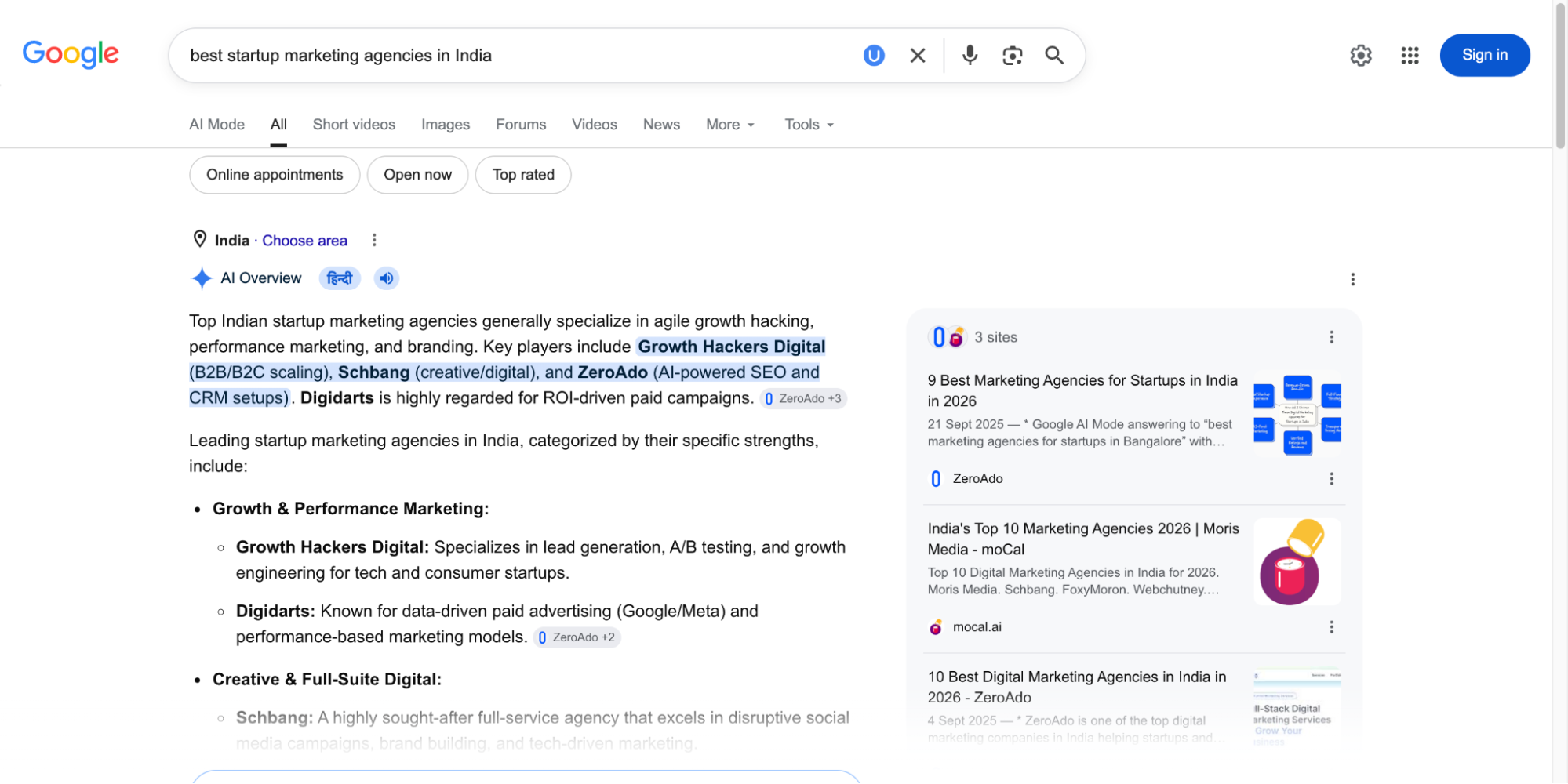Open Search by image camera icon
The image size is (1568, 784).
(x=1013, y=55)
